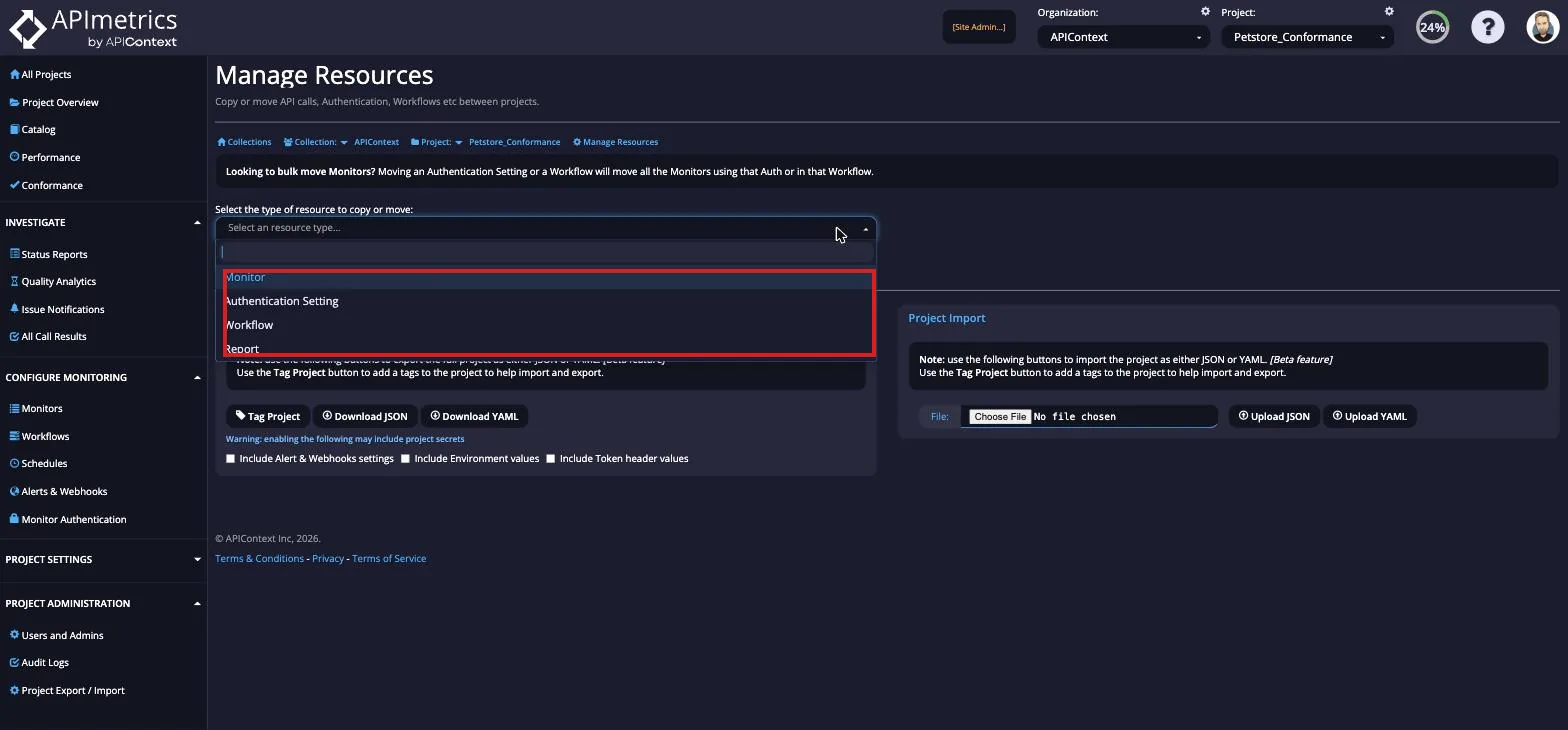
Task: Open Catalog in sidebar
Action: pos(32,129)
